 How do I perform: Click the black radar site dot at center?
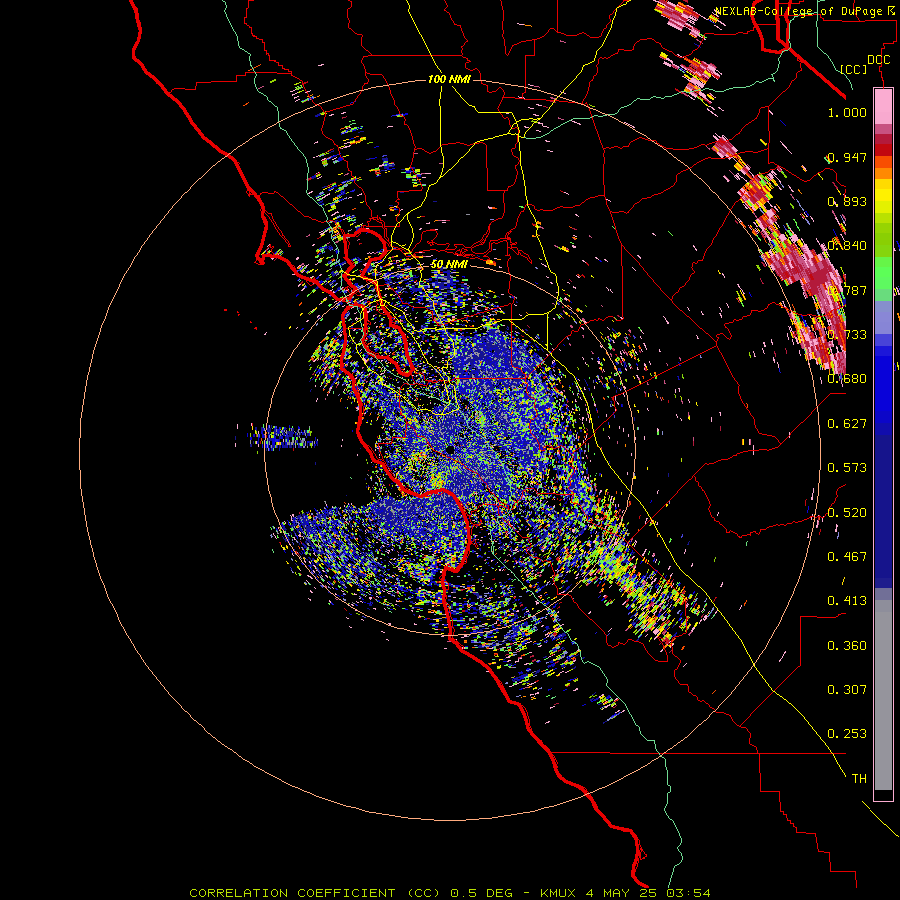click(451, 449)
